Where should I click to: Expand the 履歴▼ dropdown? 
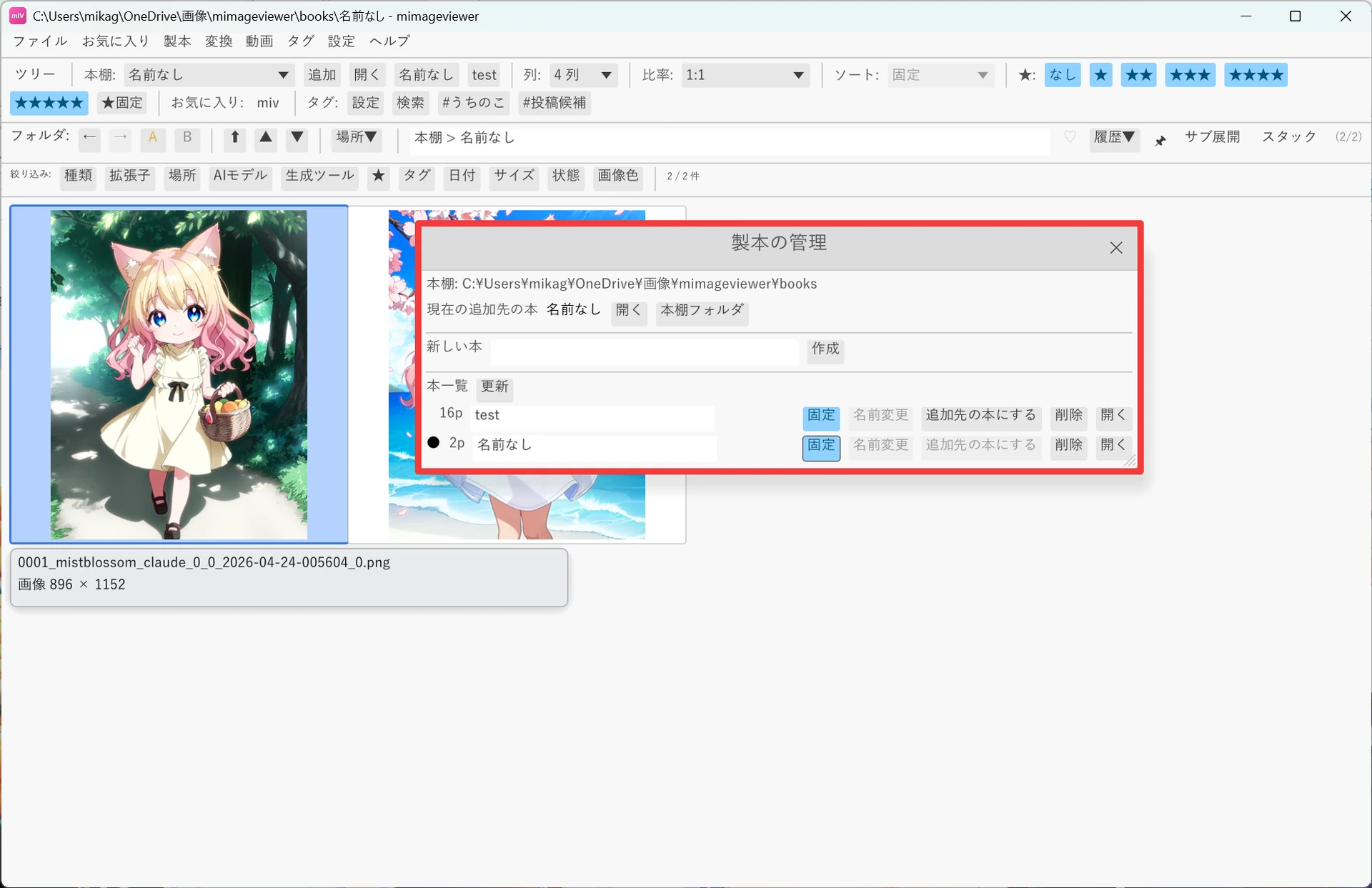(x=1115, y=138)
